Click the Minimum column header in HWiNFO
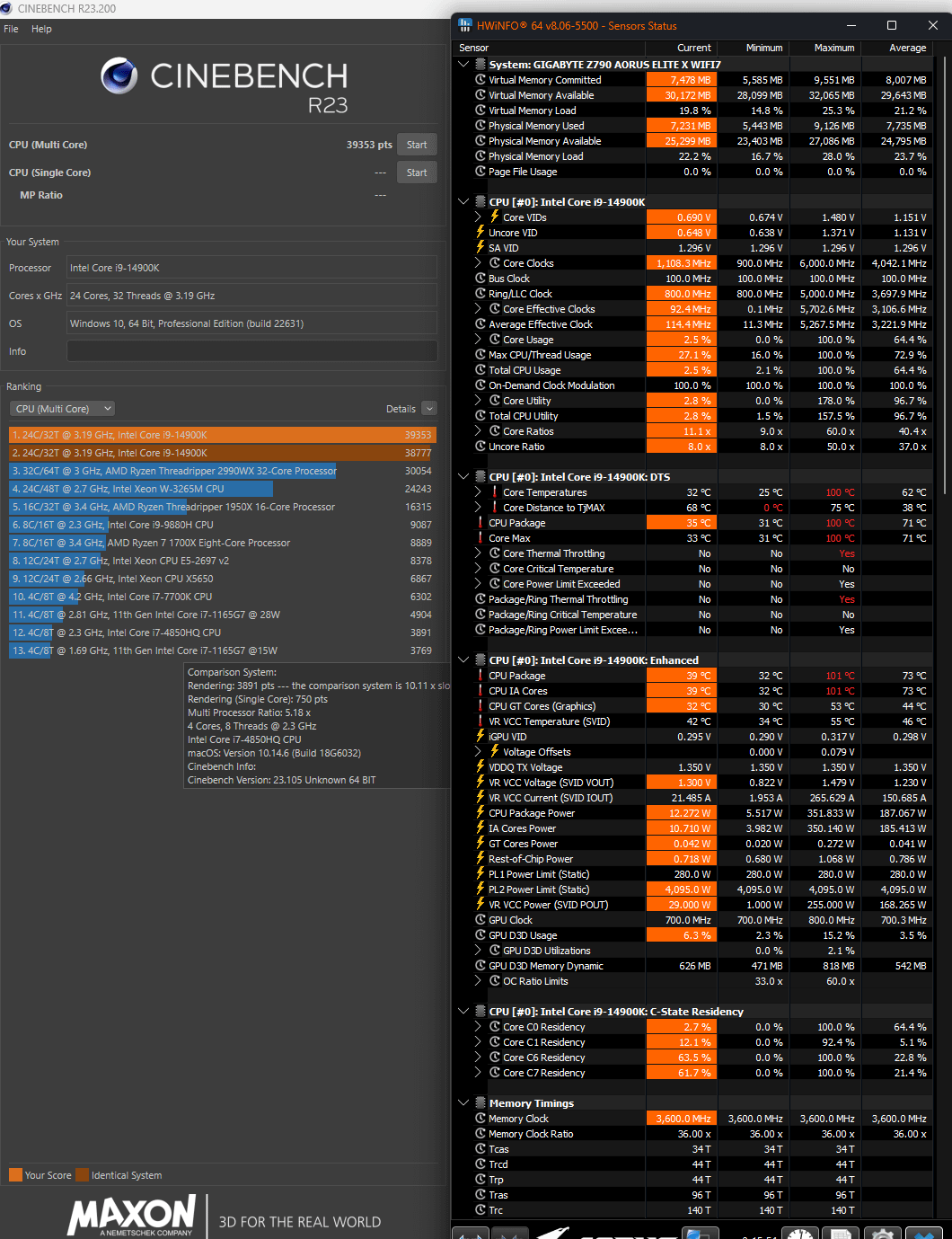This screenshot has height=1239, width=952. pos(754,48)
